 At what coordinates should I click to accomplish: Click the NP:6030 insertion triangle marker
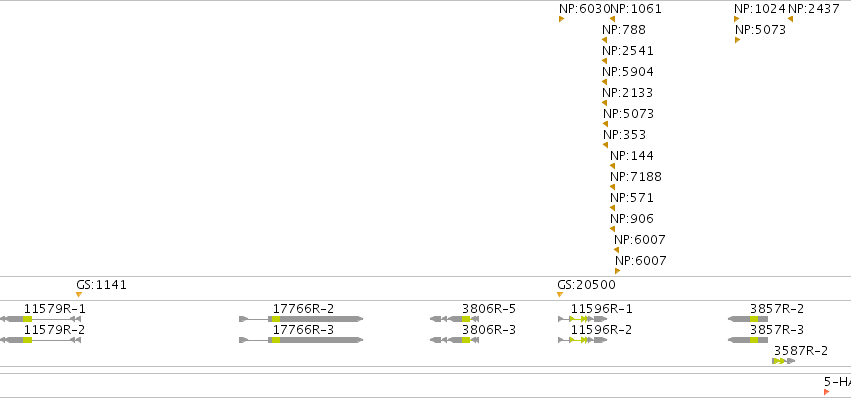[561, 20]
